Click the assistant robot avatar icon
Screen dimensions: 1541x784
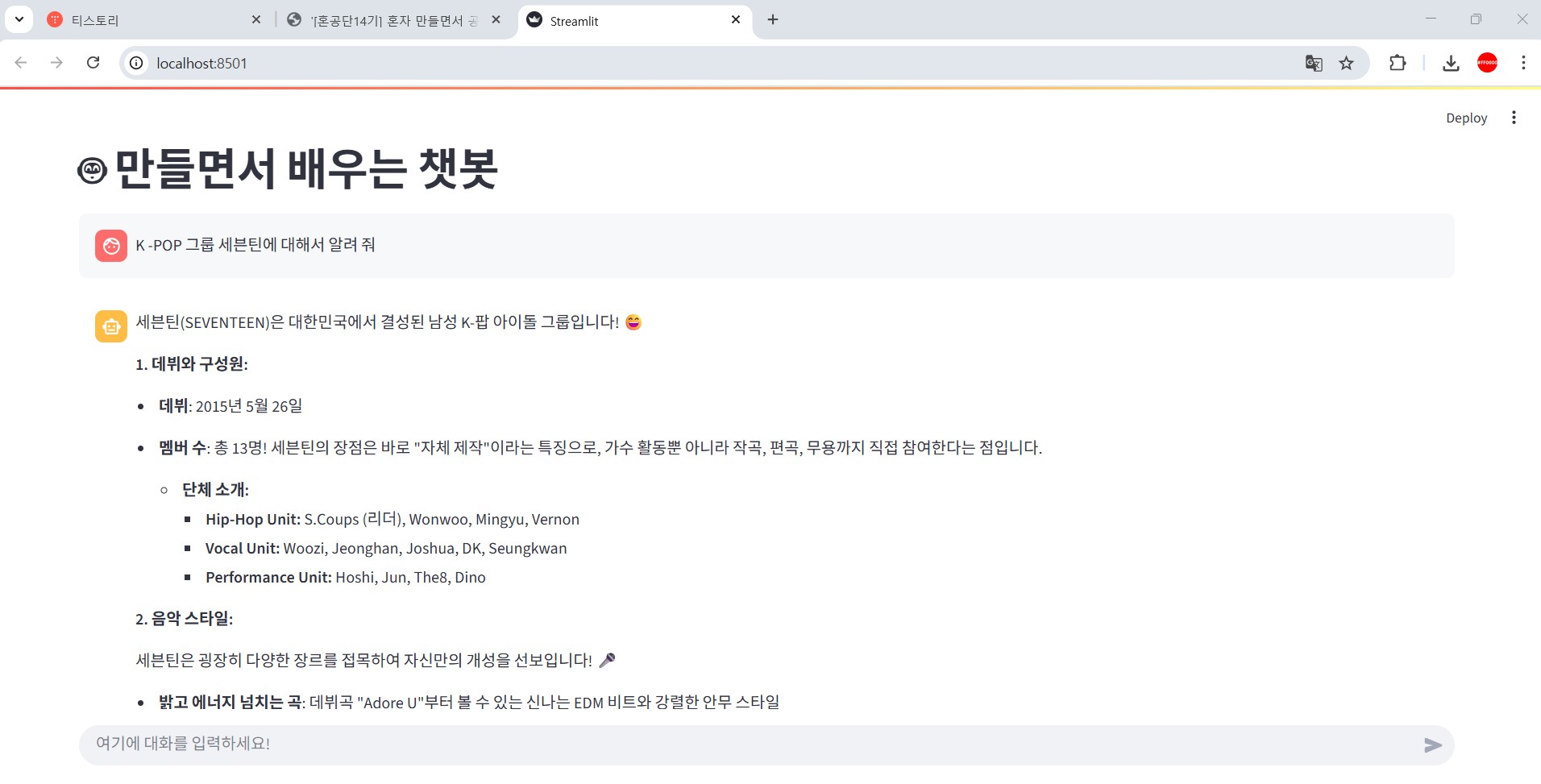111,326
